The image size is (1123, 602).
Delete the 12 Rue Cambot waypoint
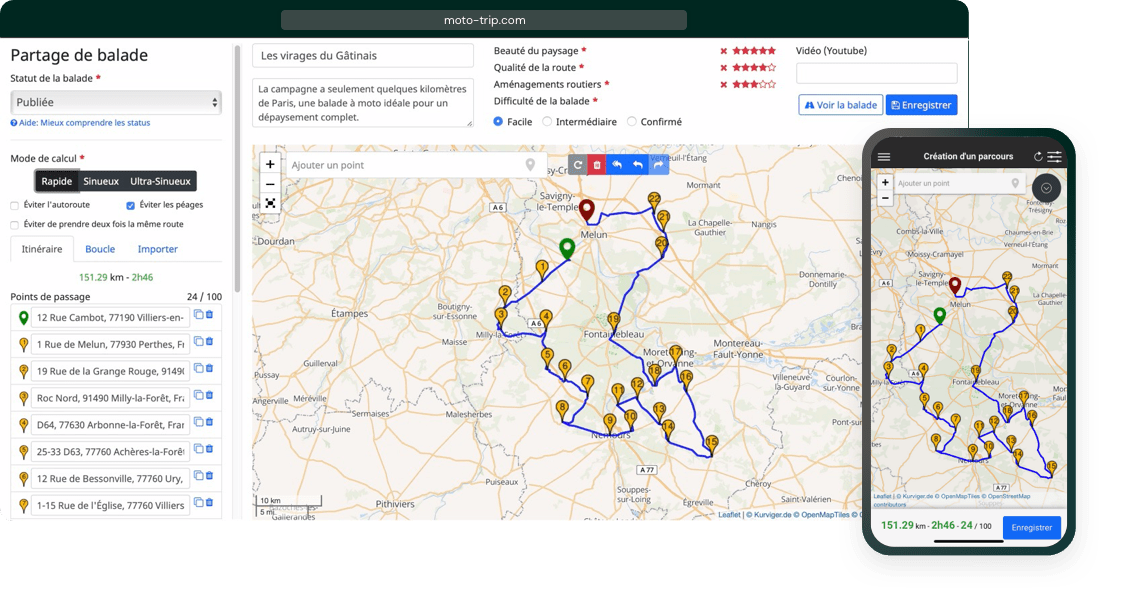(209, 315)
